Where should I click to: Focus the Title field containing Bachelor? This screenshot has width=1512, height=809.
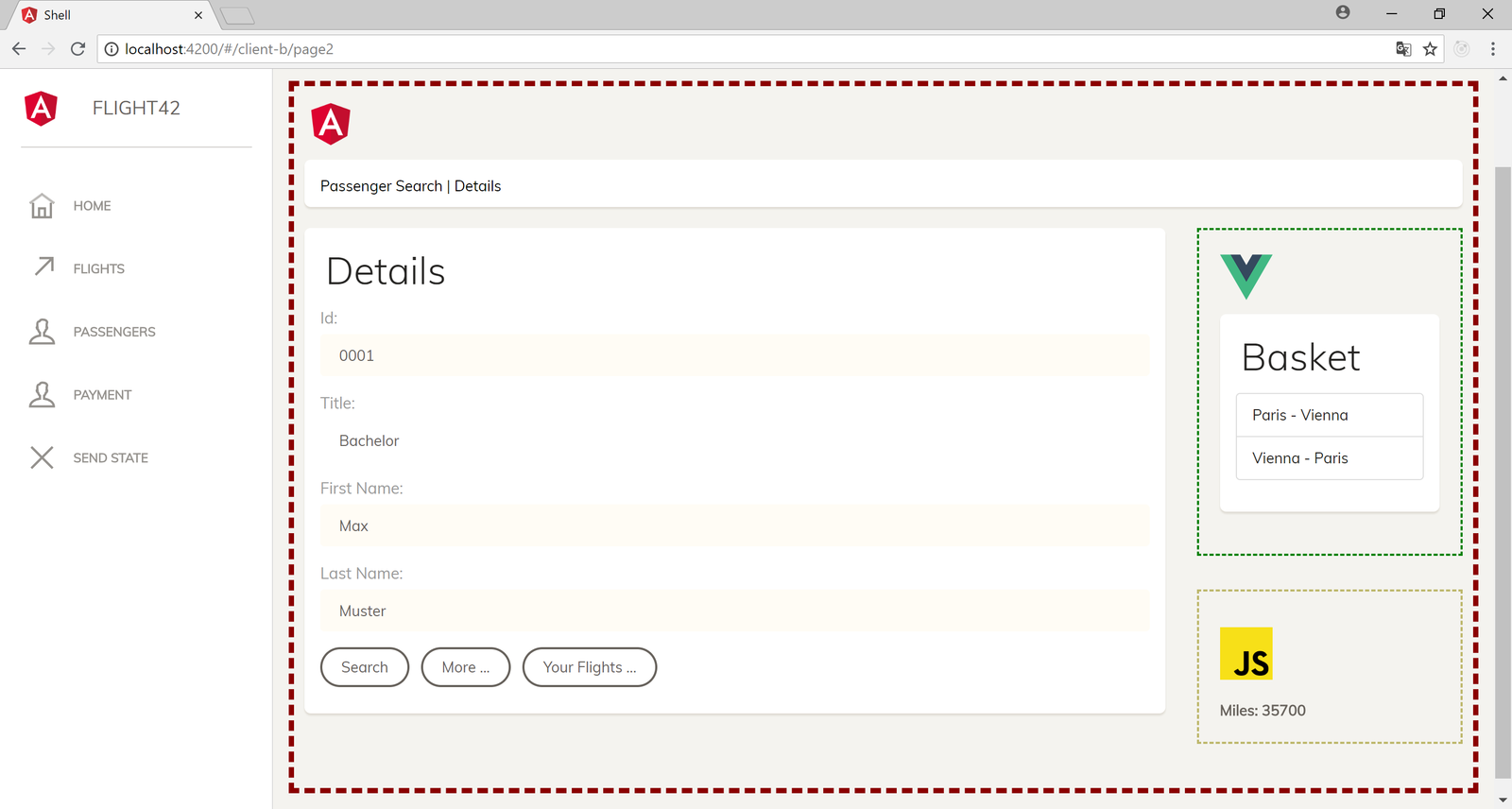tap(734, 440)
